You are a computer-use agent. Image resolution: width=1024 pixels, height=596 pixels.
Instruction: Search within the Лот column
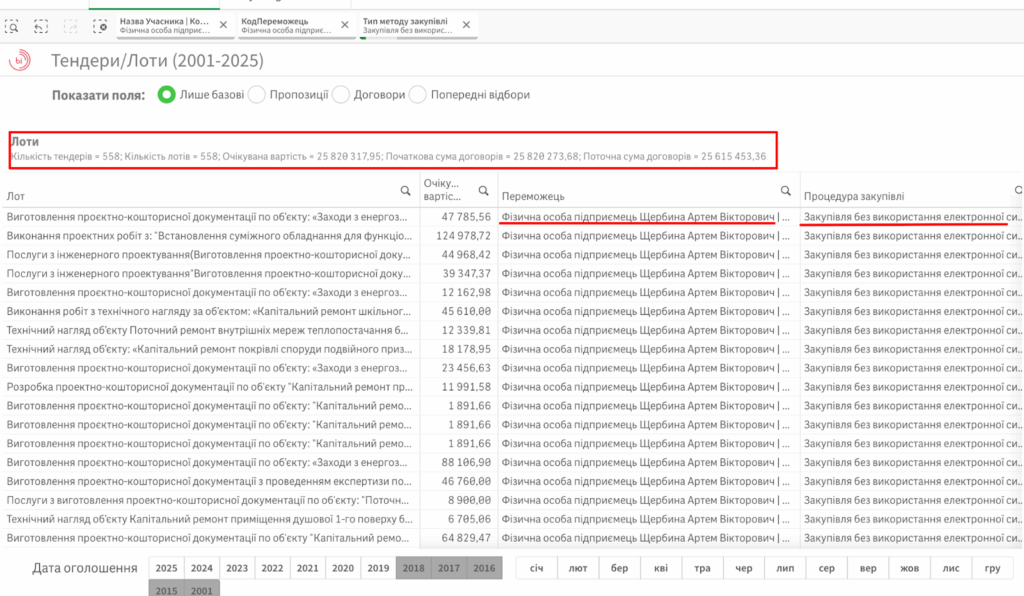coord(406,191)
